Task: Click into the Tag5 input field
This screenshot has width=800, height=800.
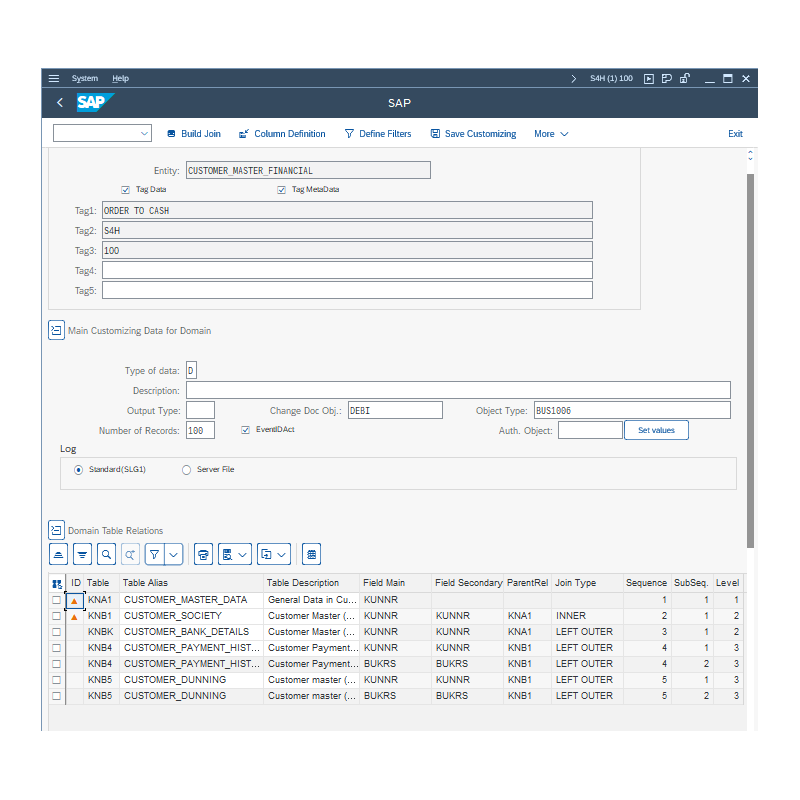Action: pyautogui.click(x=347, y=290)
